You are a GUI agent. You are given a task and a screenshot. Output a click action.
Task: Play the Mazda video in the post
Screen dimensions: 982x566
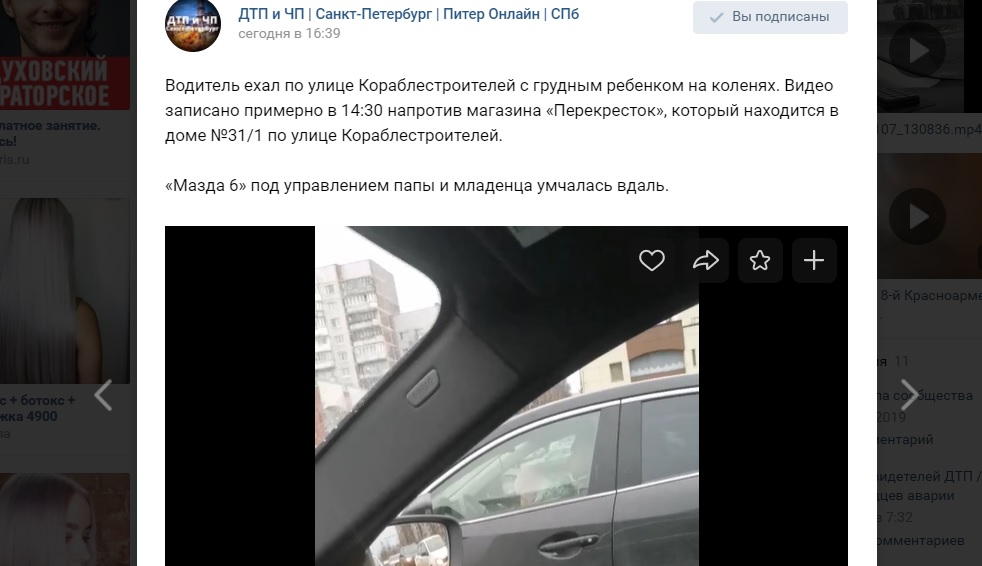tap(506, 396)
